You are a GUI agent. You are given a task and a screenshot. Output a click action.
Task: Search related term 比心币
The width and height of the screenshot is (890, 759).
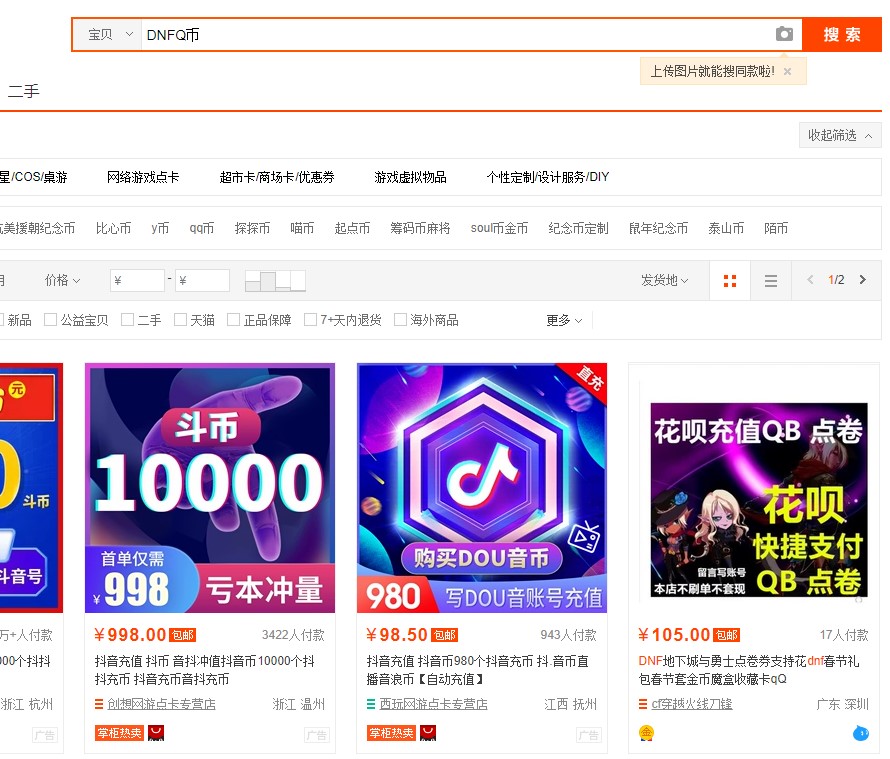point(114,228)
